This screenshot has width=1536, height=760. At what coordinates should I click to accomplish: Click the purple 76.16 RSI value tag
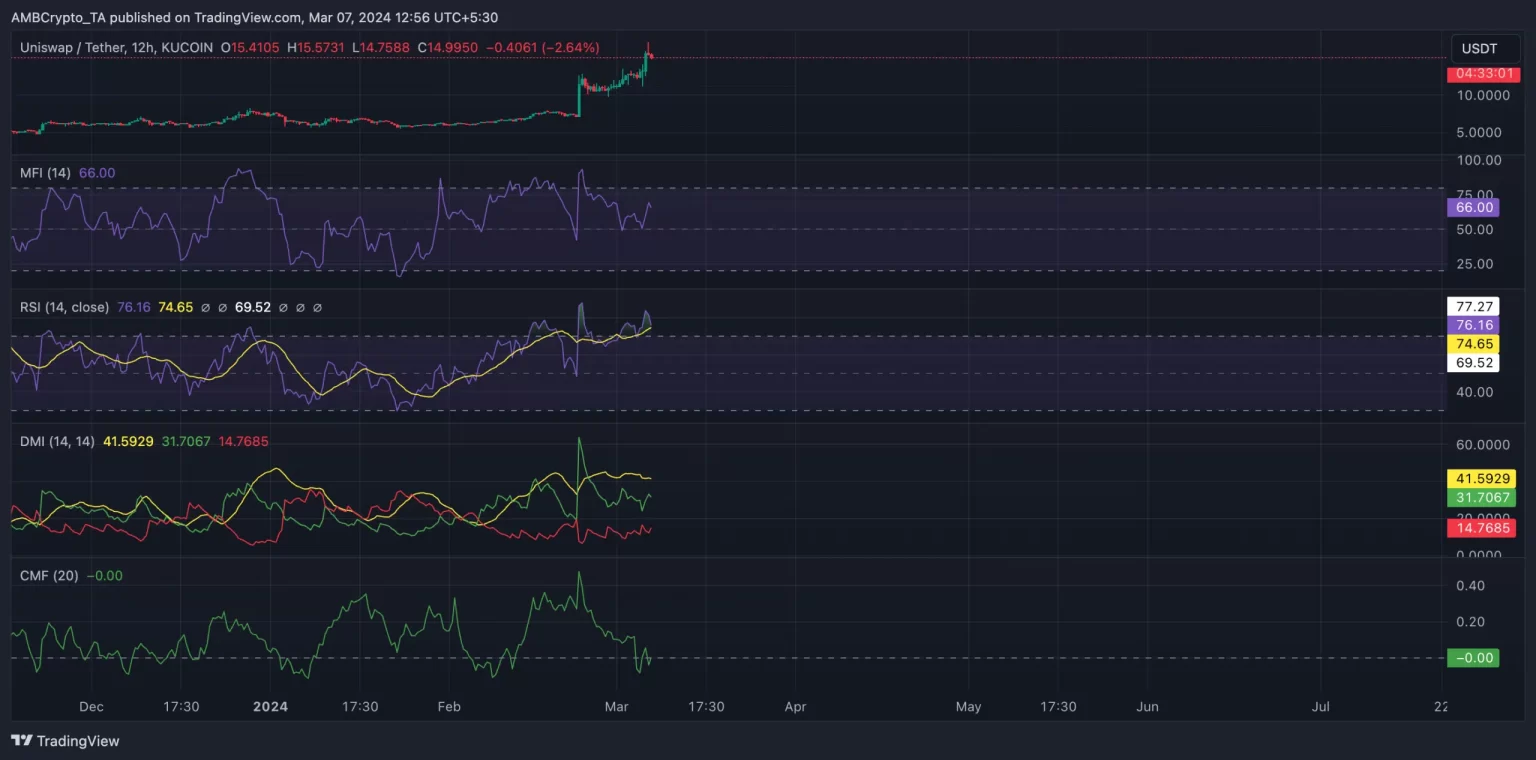(x=1472, y=325)
